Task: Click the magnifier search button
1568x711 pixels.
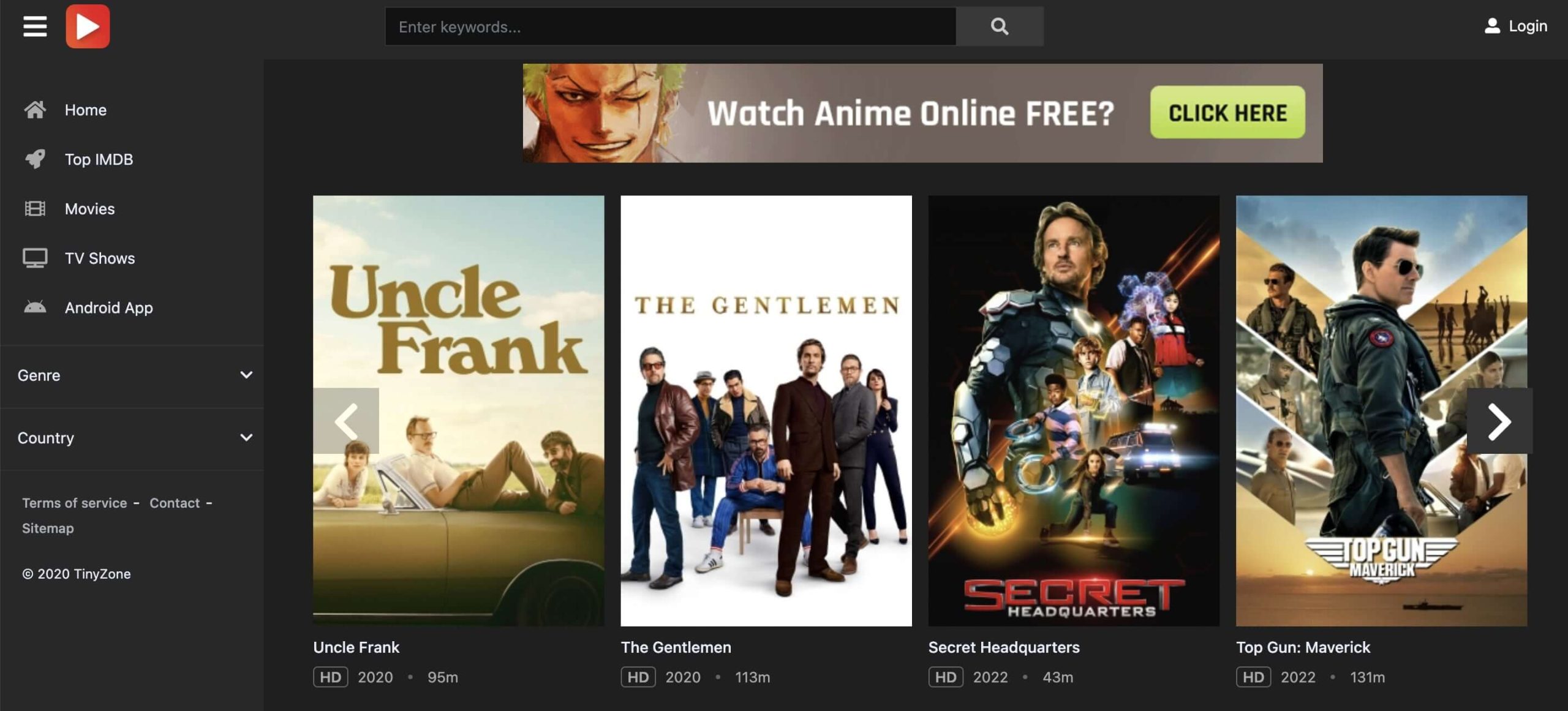Action: tap(1000, 26)
